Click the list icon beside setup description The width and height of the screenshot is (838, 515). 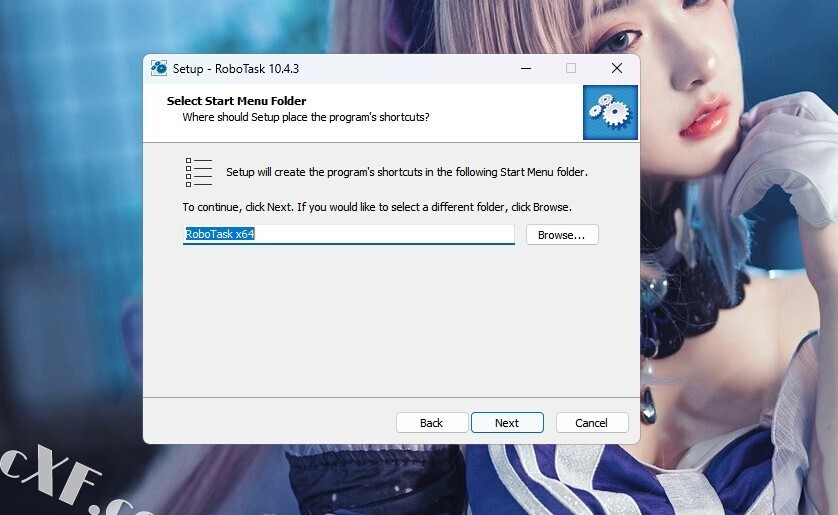click(x=199, y=172)
